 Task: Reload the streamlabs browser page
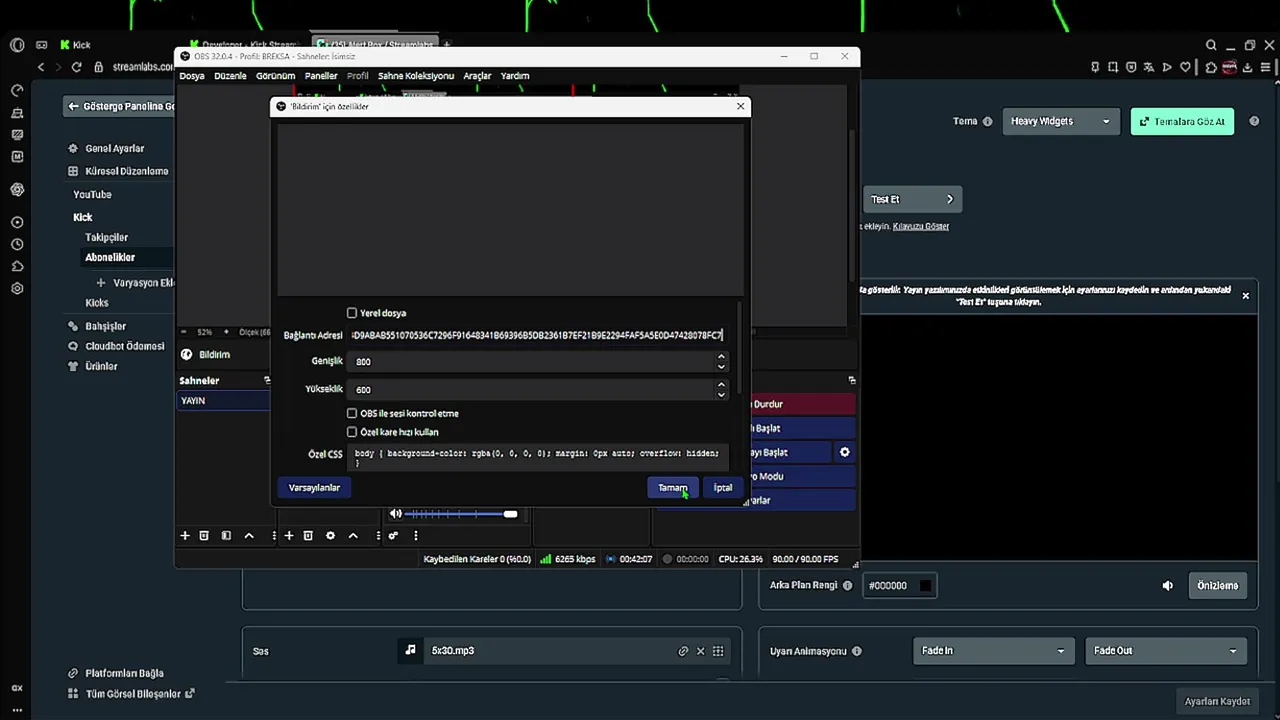coord(76,67)
